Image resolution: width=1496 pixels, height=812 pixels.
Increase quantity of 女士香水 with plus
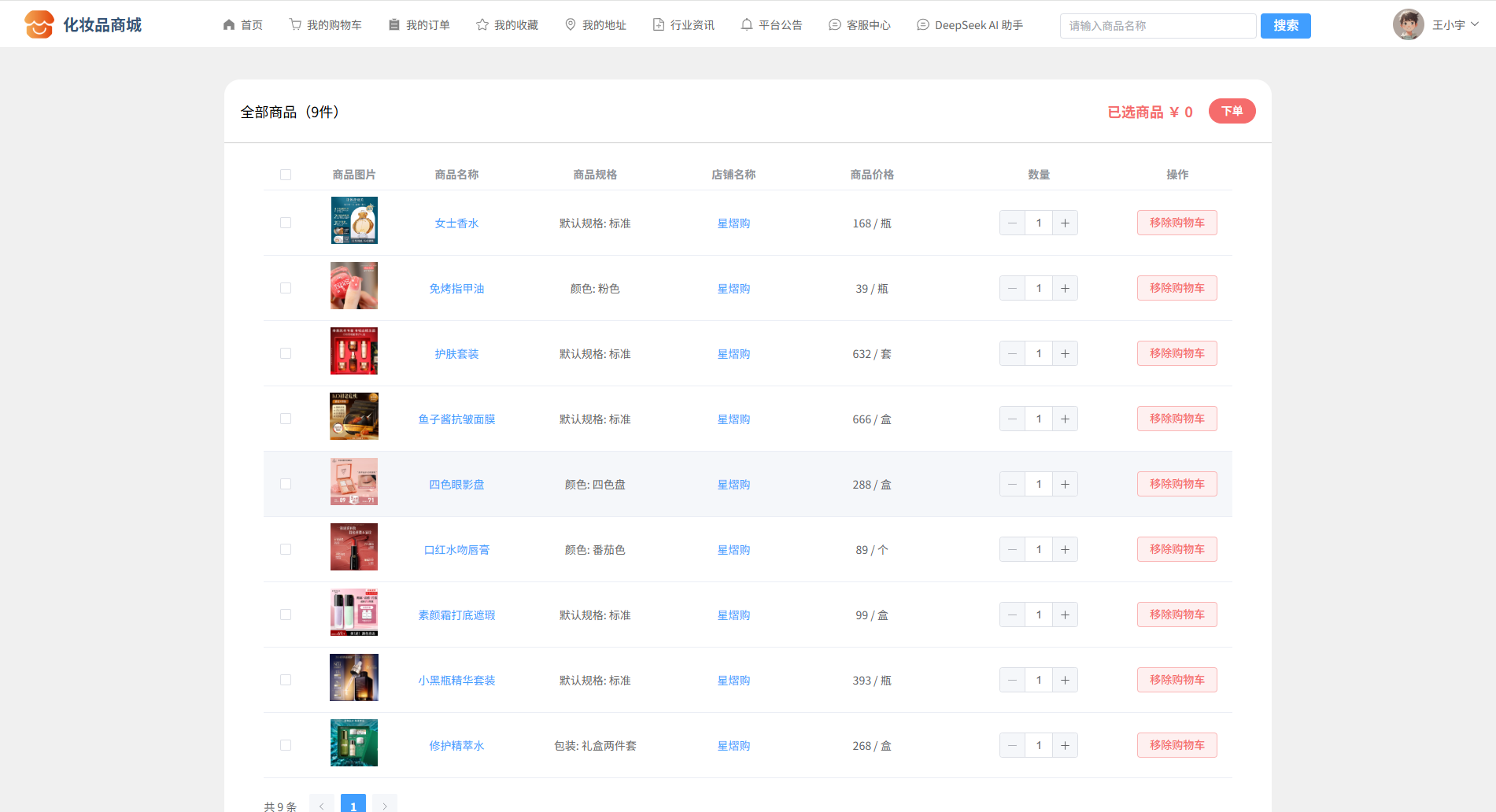1065,223
